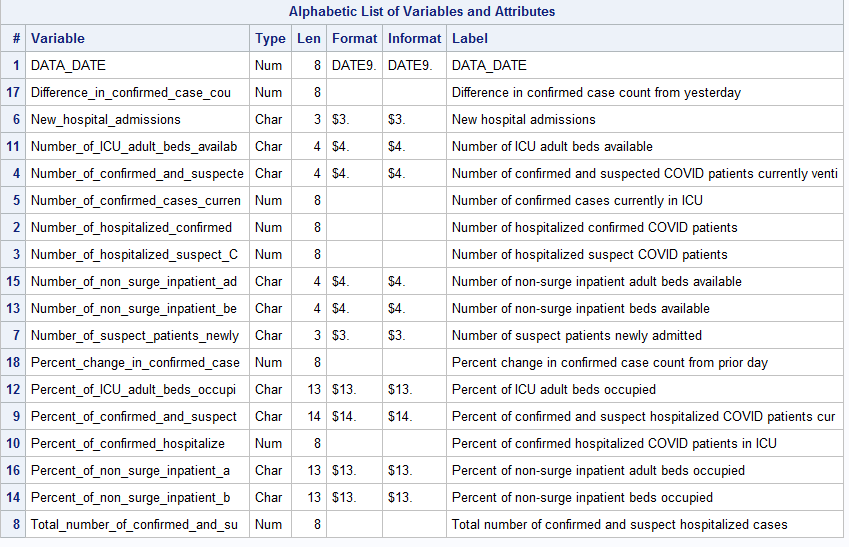Click the New_hospital_admissions variable cell
849x547 pixels.
(x=106, y=119)
